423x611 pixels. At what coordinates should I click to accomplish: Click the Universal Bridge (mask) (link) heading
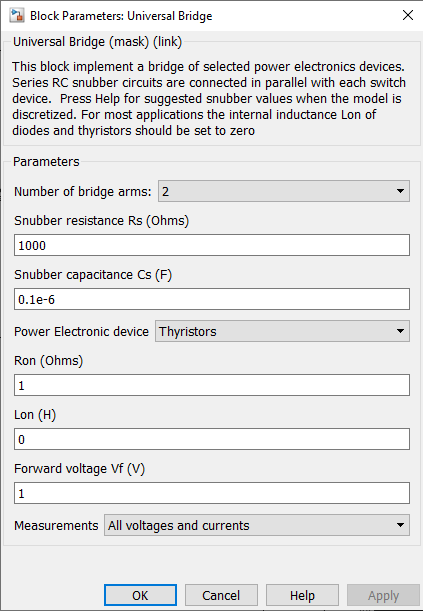[x=97, y=42]
